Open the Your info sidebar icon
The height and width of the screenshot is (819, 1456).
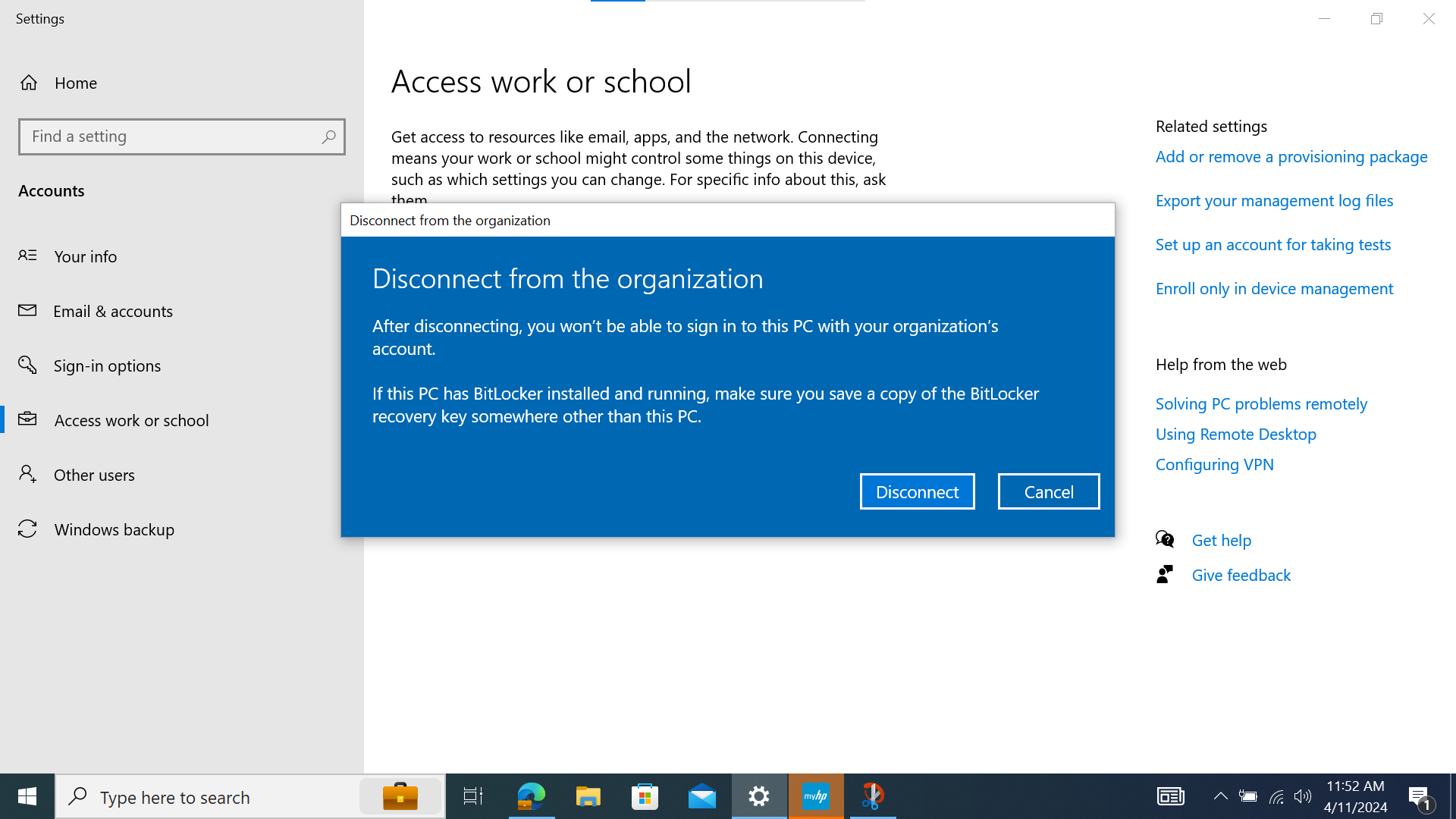tap(28, 256)
